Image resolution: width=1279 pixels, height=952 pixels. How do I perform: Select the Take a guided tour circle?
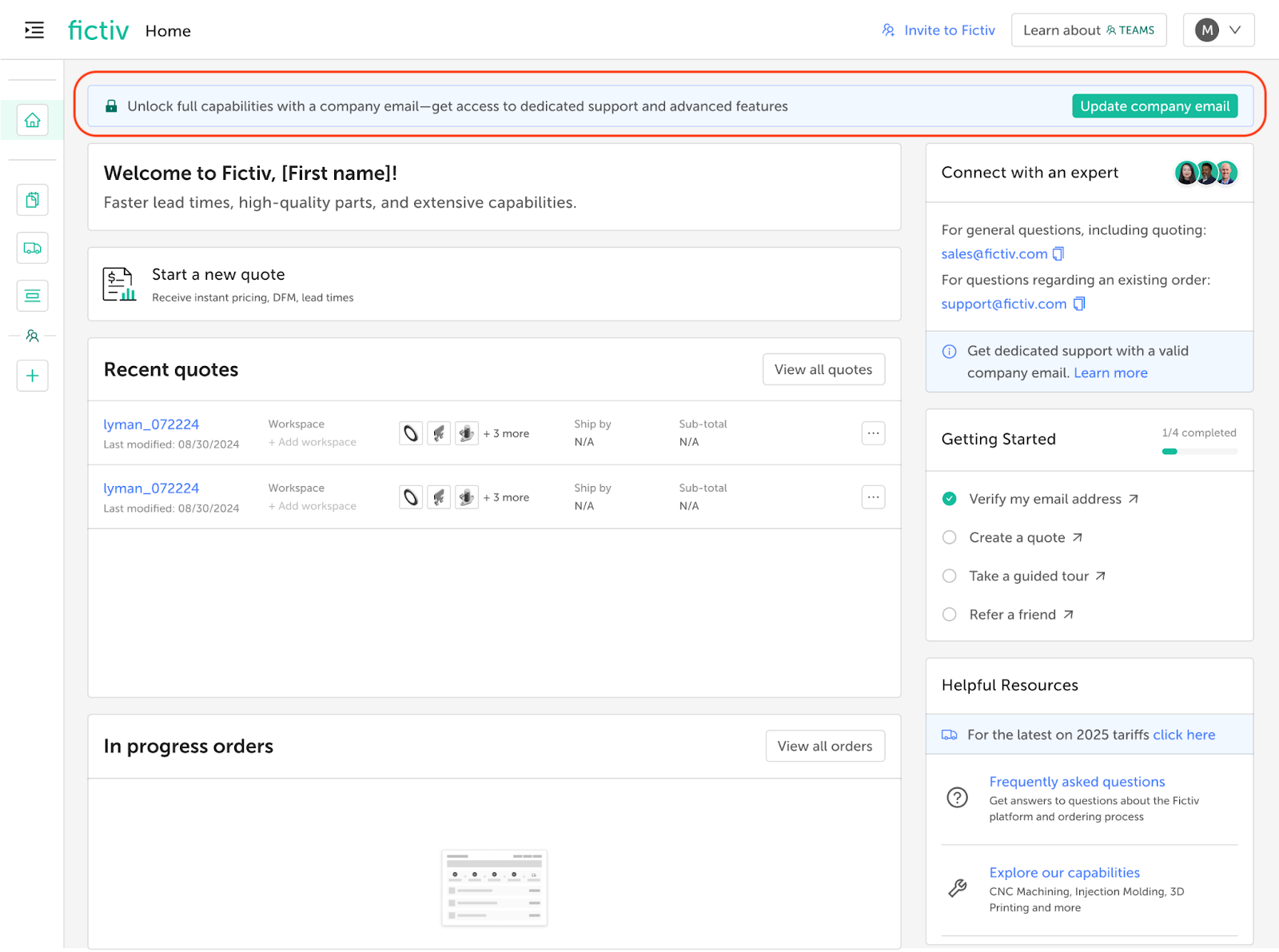tap(949, 576)
